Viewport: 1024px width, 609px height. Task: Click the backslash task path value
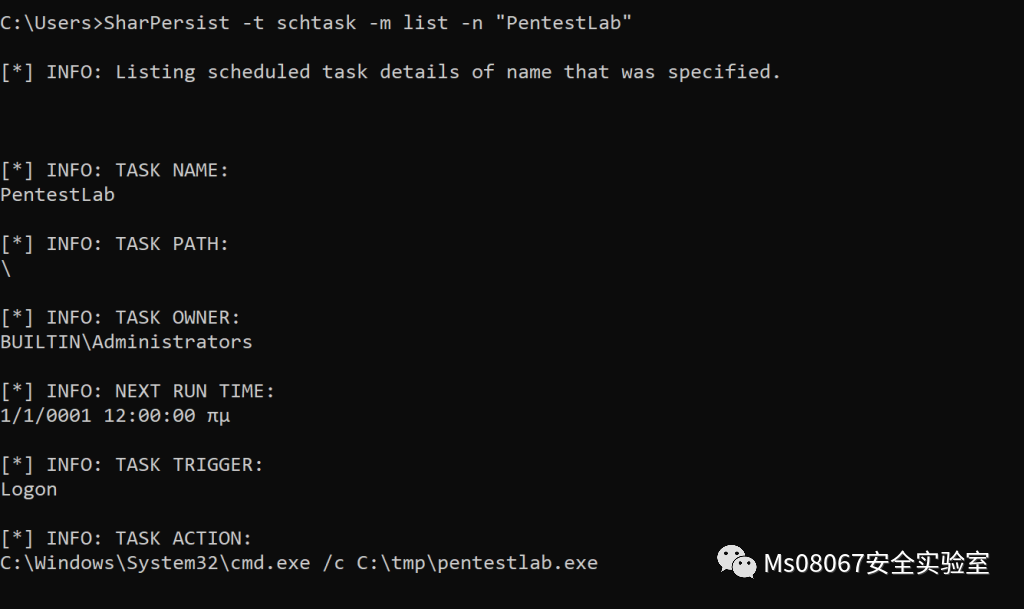[6, 268]
